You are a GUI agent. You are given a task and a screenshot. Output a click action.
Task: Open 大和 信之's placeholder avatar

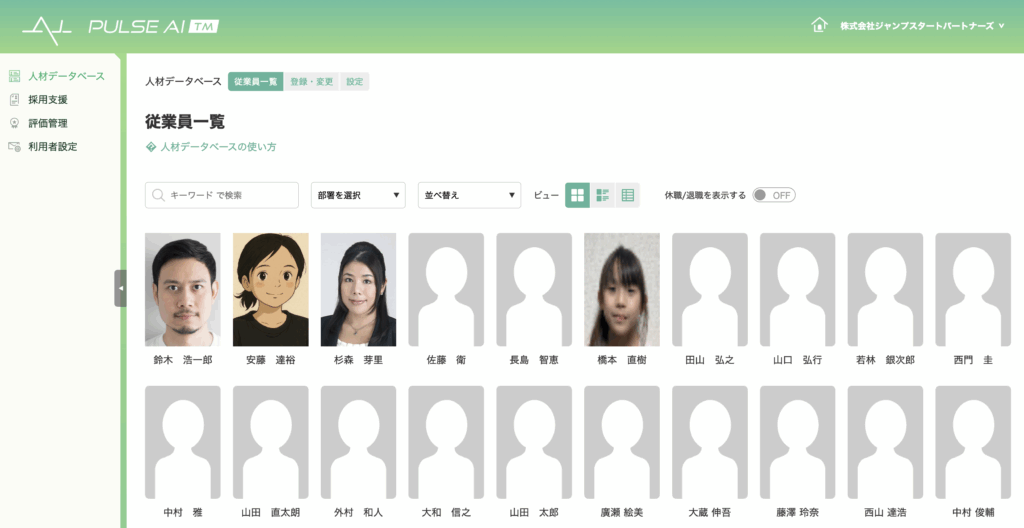446,442
